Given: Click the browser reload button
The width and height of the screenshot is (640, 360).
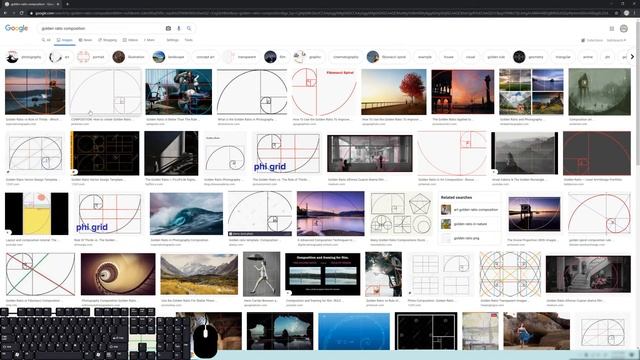Looking at the screenshot, I should [x=22, y=13].
